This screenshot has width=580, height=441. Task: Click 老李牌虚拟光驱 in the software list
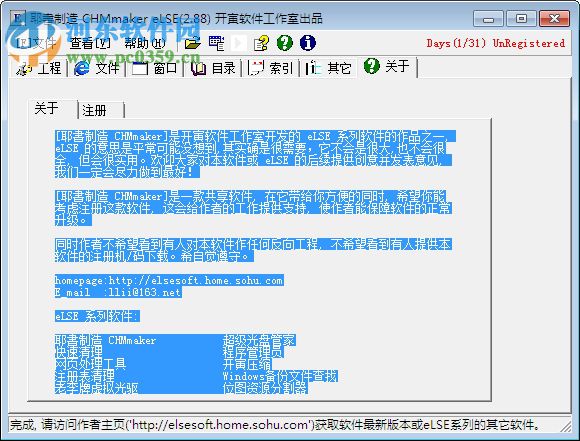point(97,388)
